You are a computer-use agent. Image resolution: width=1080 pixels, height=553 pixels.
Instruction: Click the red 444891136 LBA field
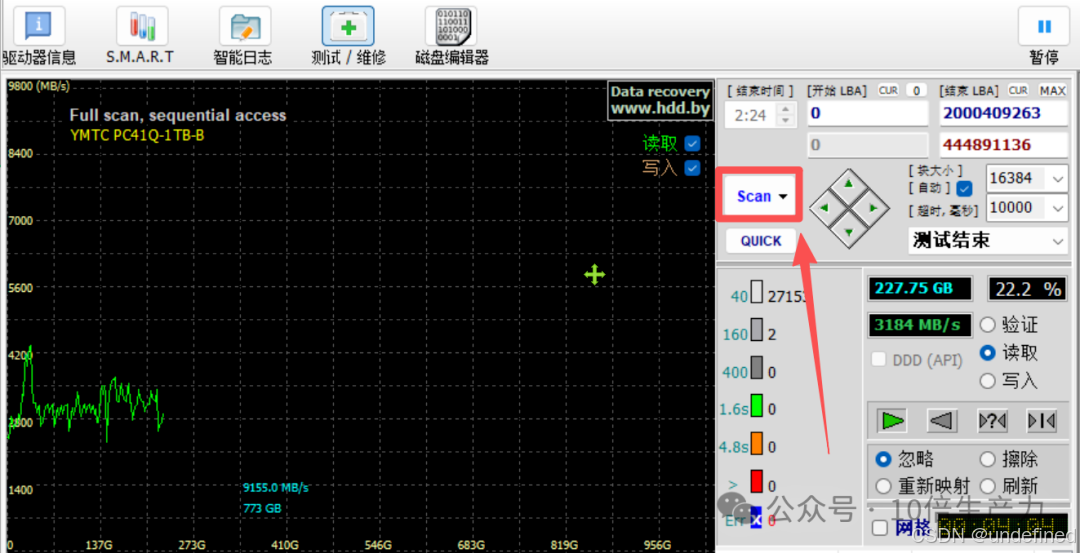pyautogui.click(x=1004, y=145)
